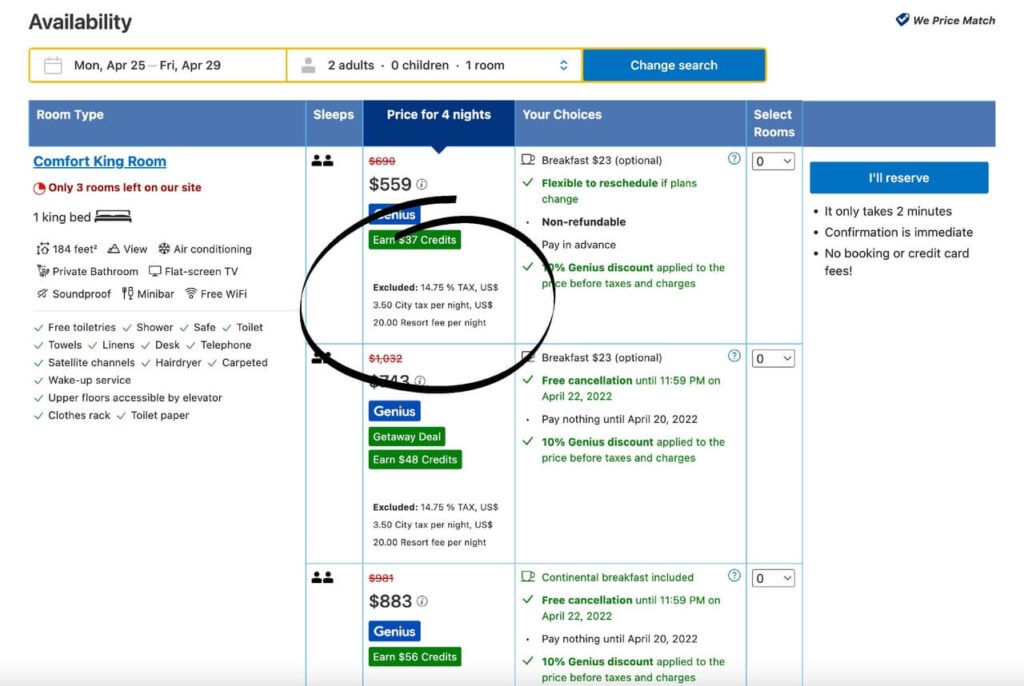This screenshot has height=686, width=1024.
Task: Click the Select Rooms column header
Action: click(x=774, y=123)
